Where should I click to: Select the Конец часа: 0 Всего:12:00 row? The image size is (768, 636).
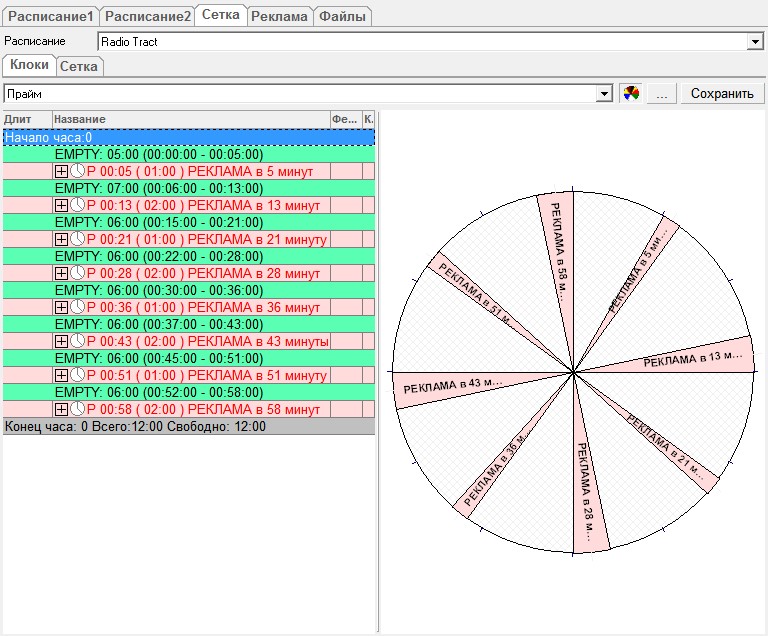point(189,426)
